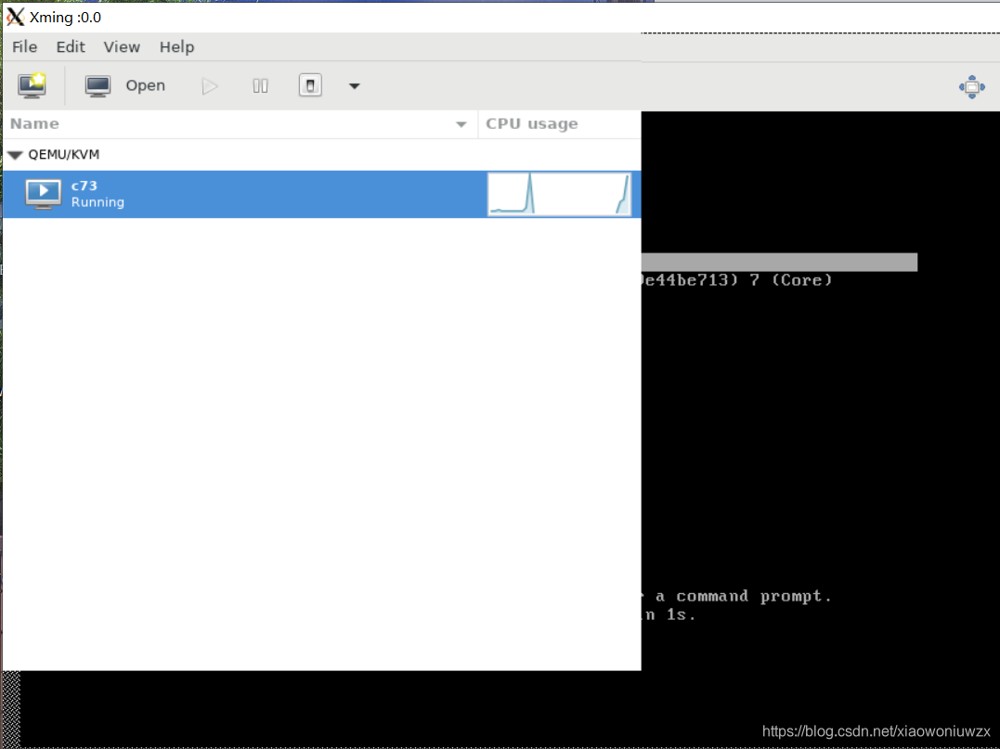Click the CPU usage column header
Viewport: 1000px width, 749px height.
point(559,124)
